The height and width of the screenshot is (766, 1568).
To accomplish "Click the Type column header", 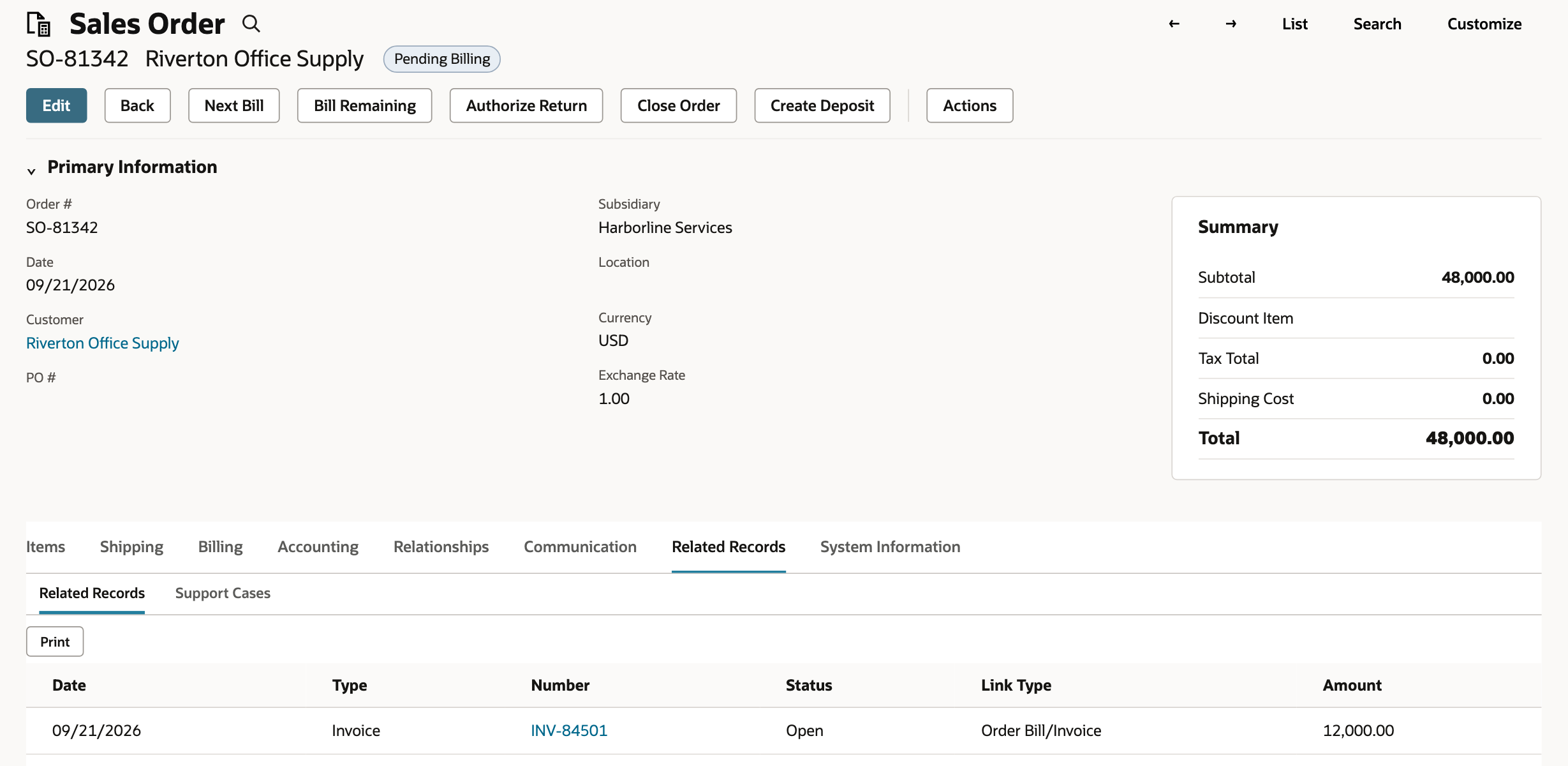I will click(x=350, y=685).
